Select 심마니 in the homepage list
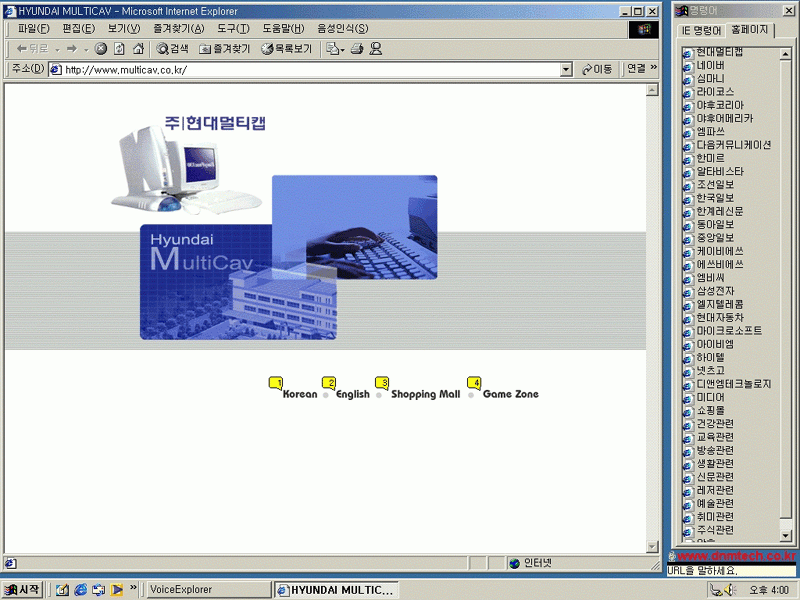This screenshot has height=600, width=800. click(x=710, y=79)
